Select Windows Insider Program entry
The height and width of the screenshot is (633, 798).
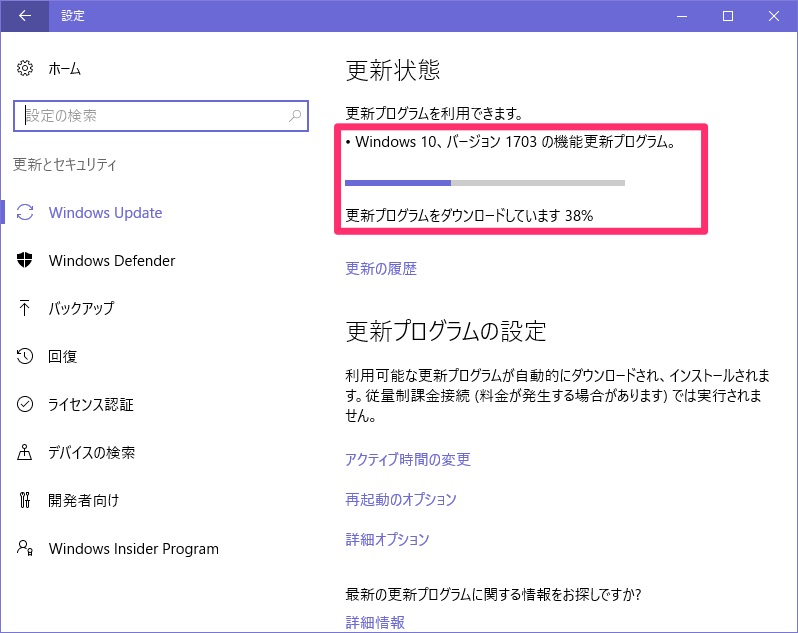click(134, 549)
